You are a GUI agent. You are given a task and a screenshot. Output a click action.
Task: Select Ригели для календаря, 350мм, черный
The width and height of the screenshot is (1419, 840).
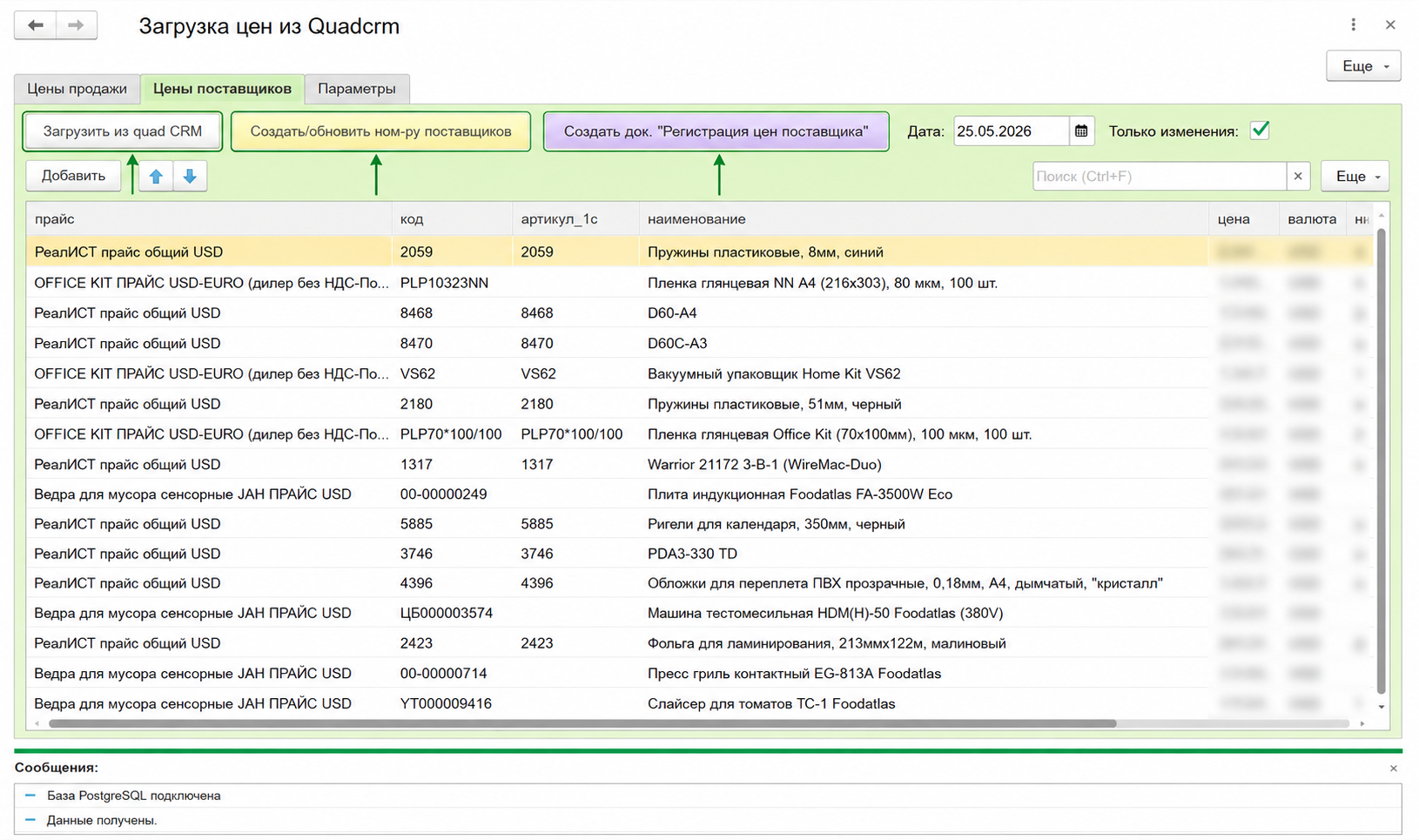[x=700, y=524]
